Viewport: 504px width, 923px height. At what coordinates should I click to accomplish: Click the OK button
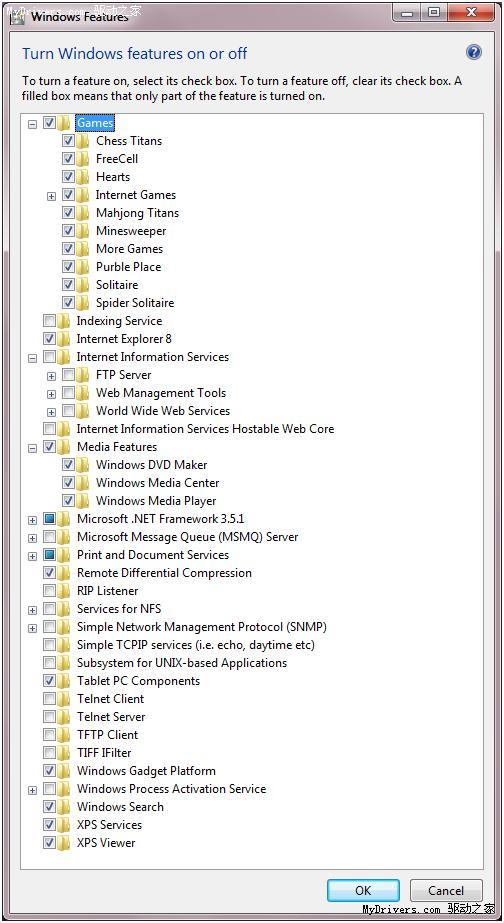point(363,890)
